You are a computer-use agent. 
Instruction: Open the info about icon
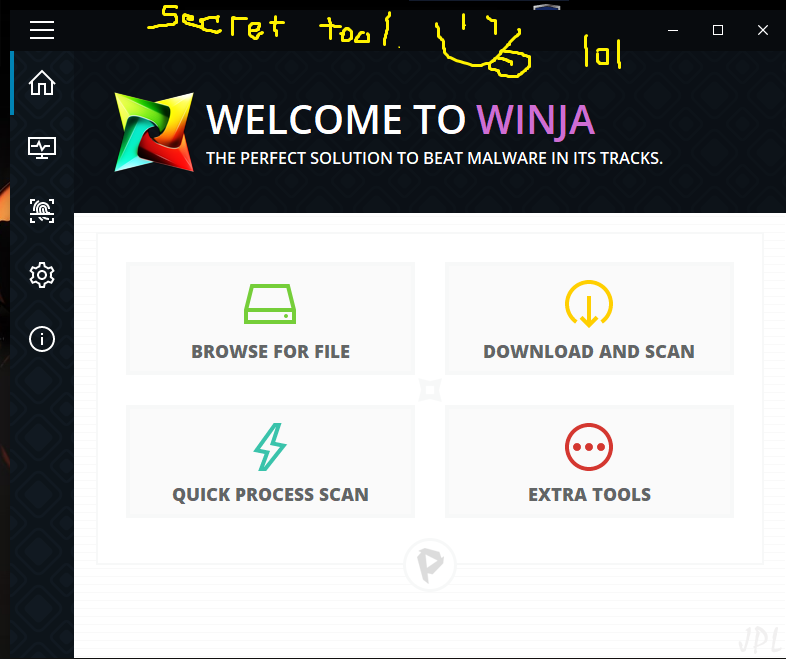point(42,339)
